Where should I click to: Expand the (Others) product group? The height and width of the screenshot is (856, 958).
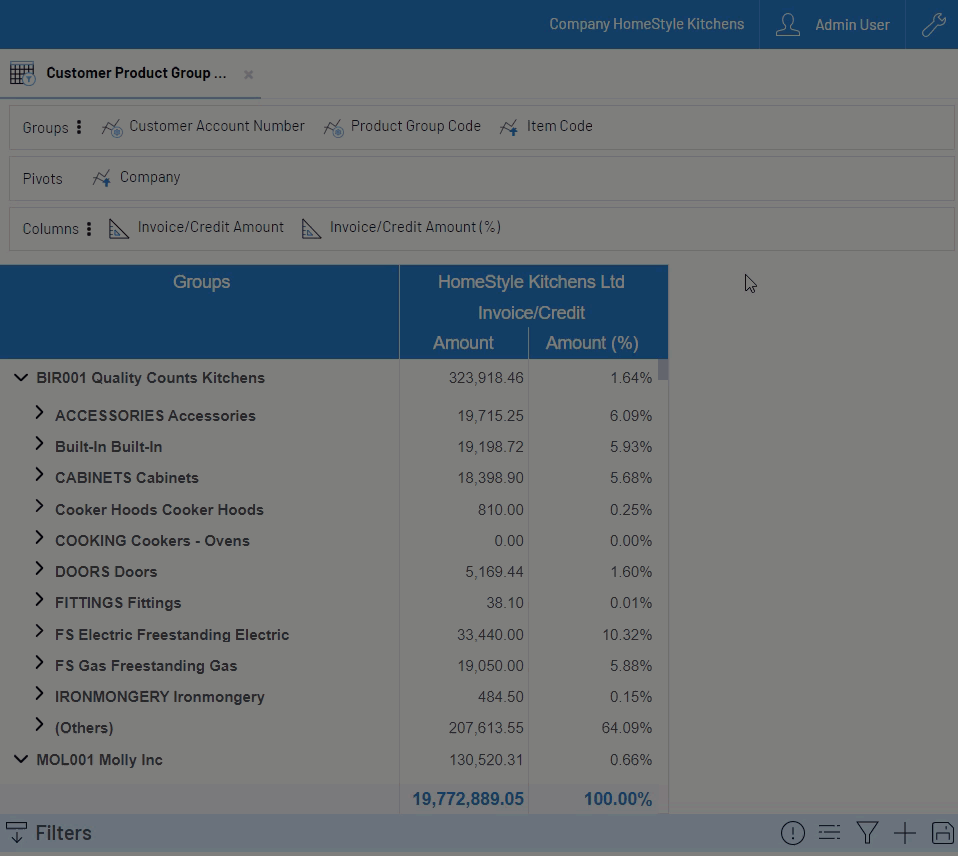(x=40, y=725)
